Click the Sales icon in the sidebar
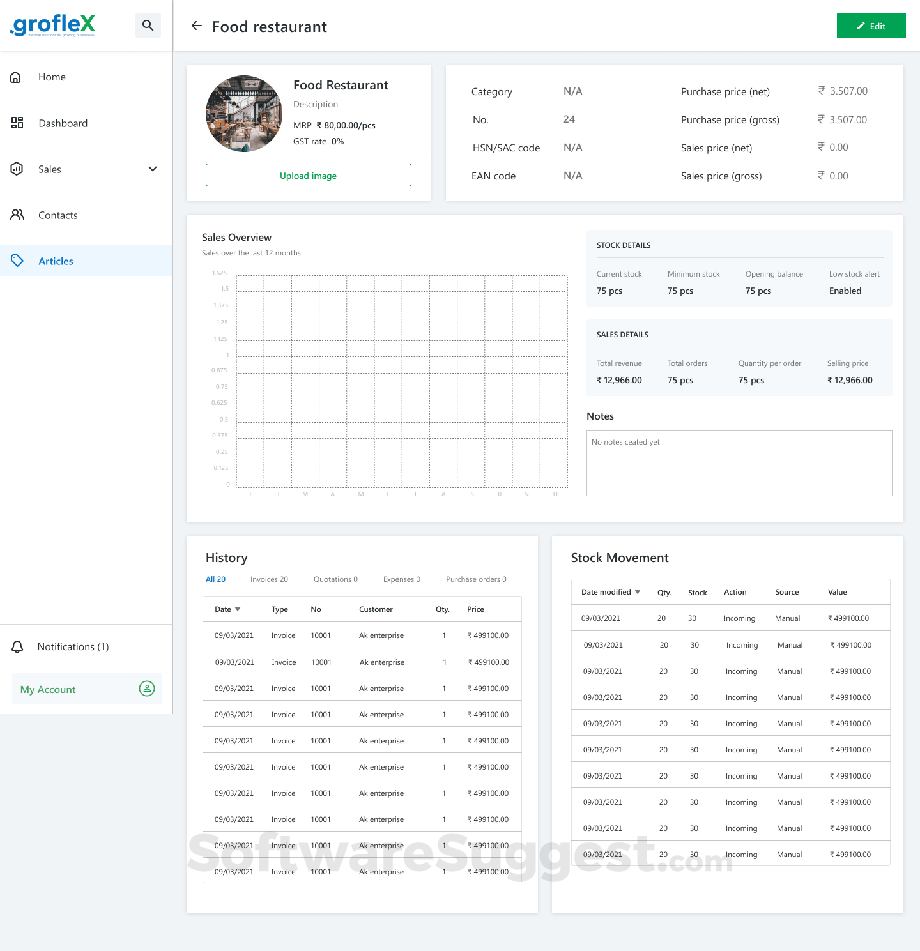Image resolution: width=920 pixels, height=951 pixels. point(14,168)
